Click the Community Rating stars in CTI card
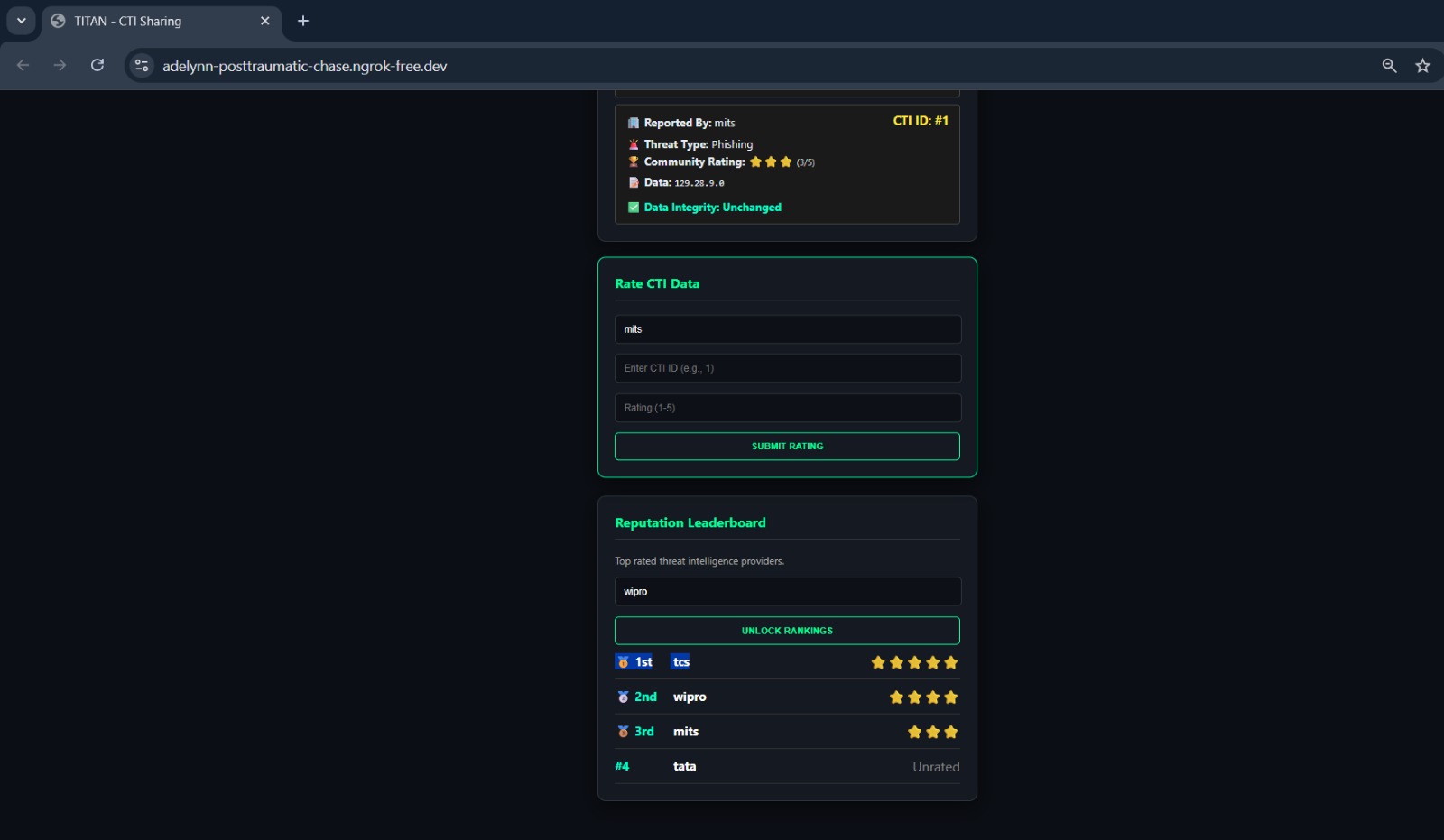 click(x=771, y=162)
